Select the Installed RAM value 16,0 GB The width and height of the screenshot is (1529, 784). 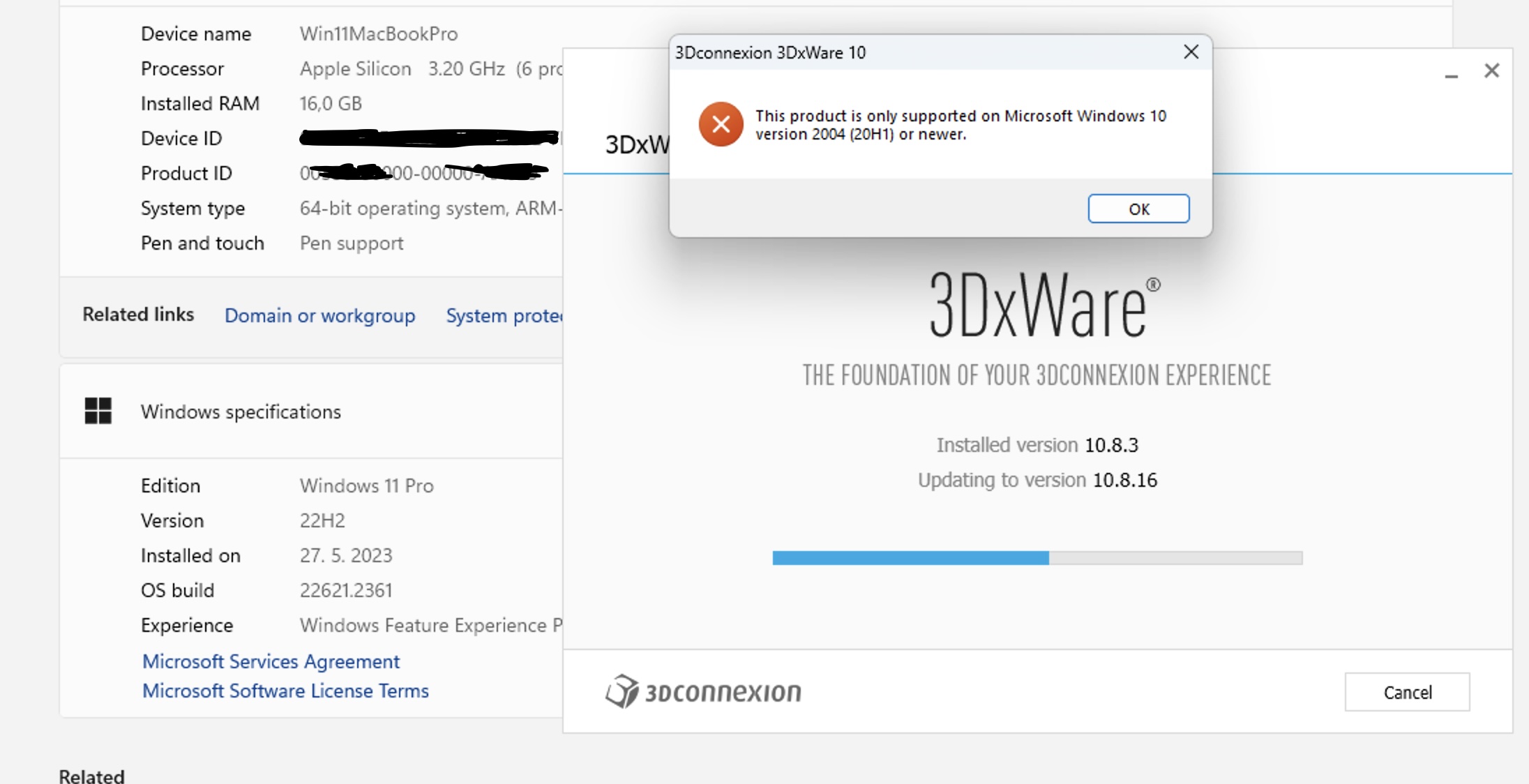coord(331,103)
